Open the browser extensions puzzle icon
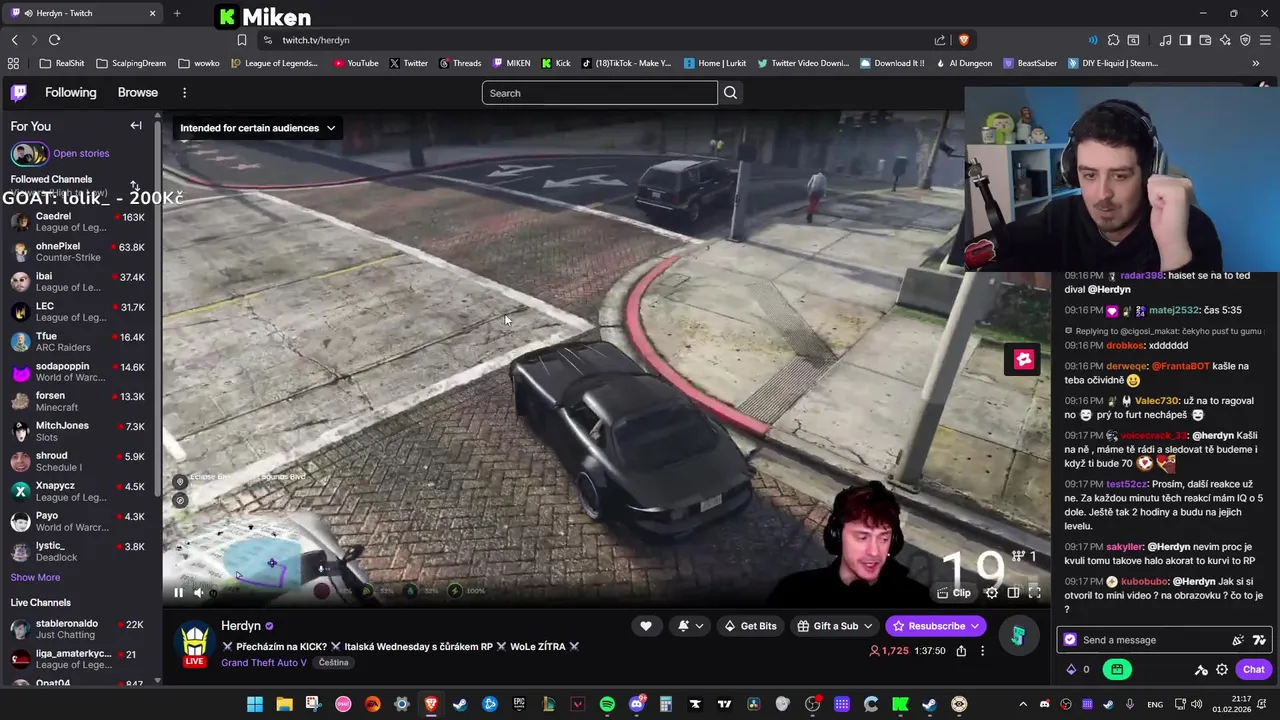This screenshot has height=720, width=1280. tap(1113, 40)
